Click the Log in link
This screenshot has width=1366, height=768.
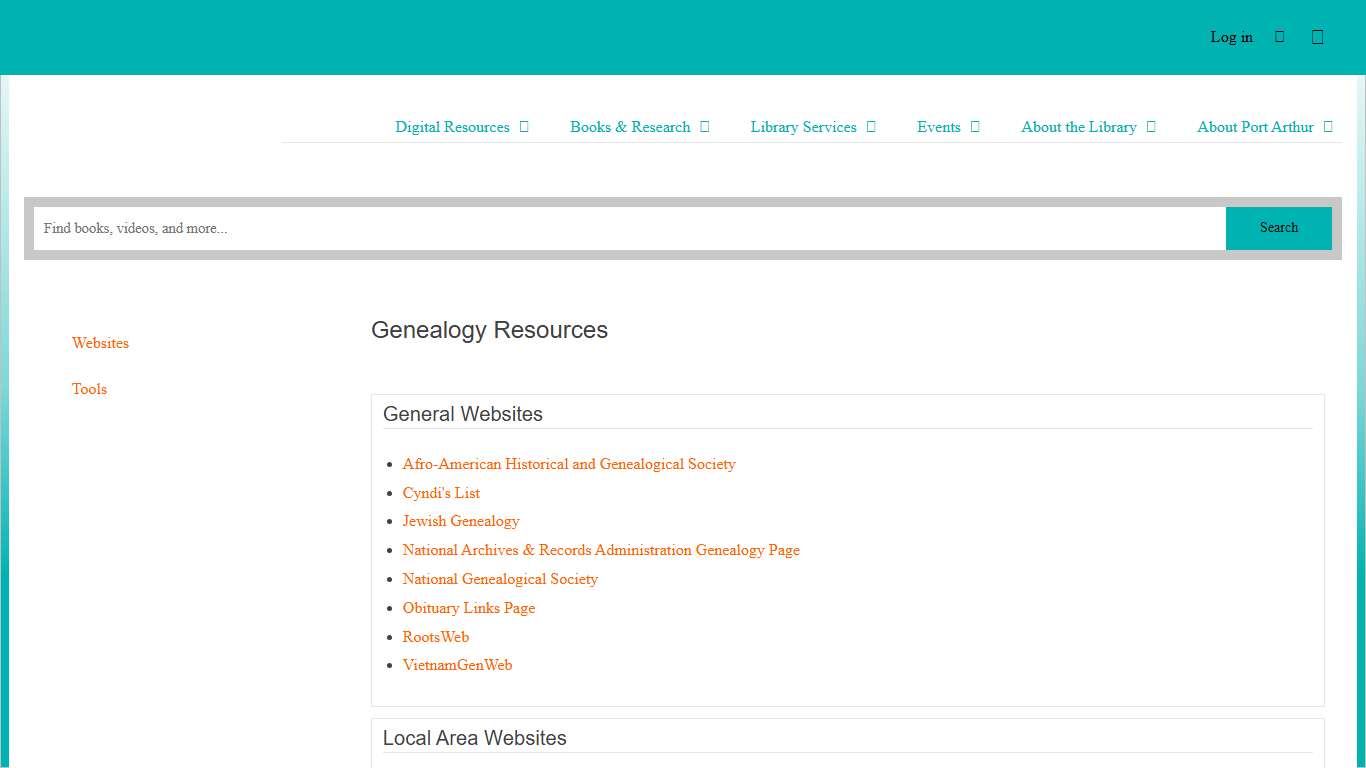[x=1231, y=37]
